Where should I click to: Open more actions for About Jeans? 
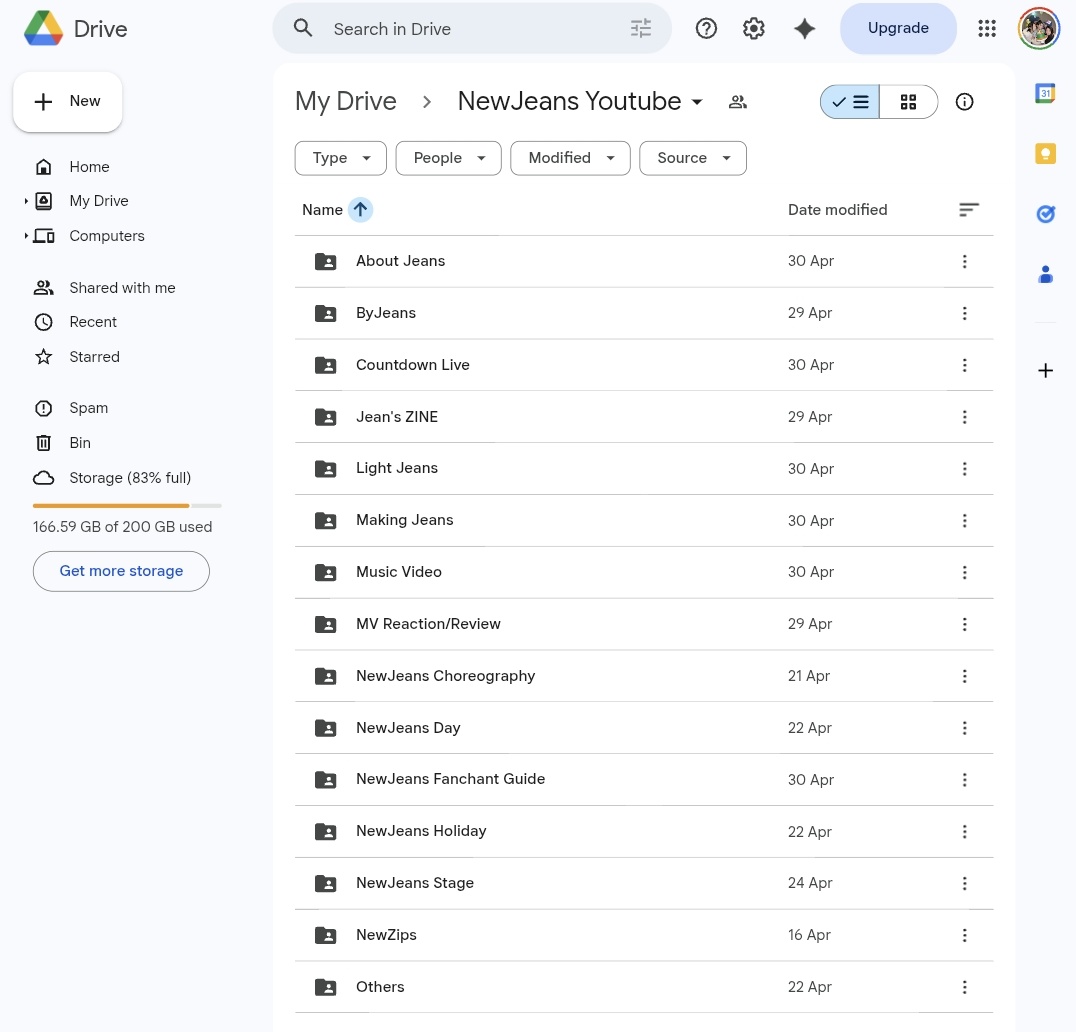click(964, 261)
